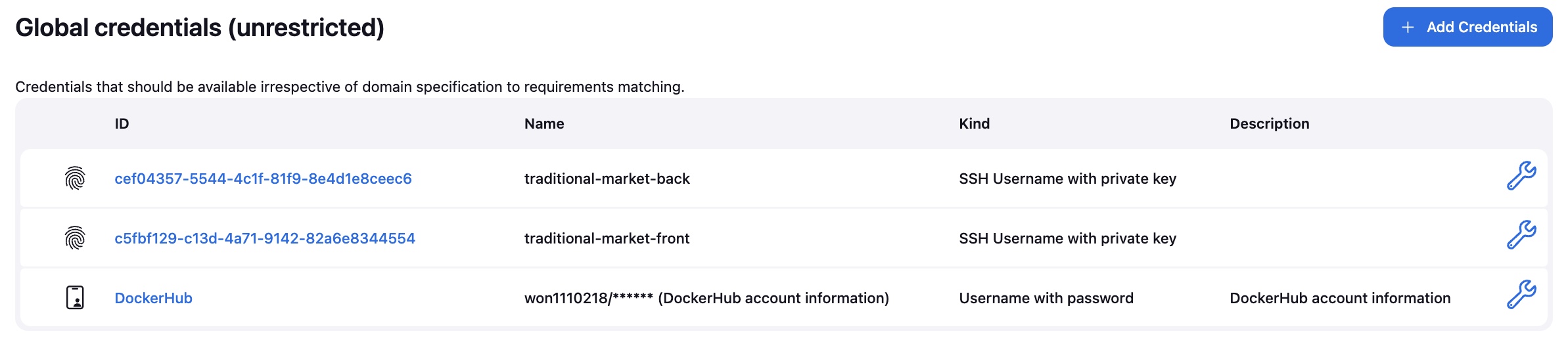1568x340 pixels.
Task: Click 'Username with password' kind cell
Action: coord(1046,298)
